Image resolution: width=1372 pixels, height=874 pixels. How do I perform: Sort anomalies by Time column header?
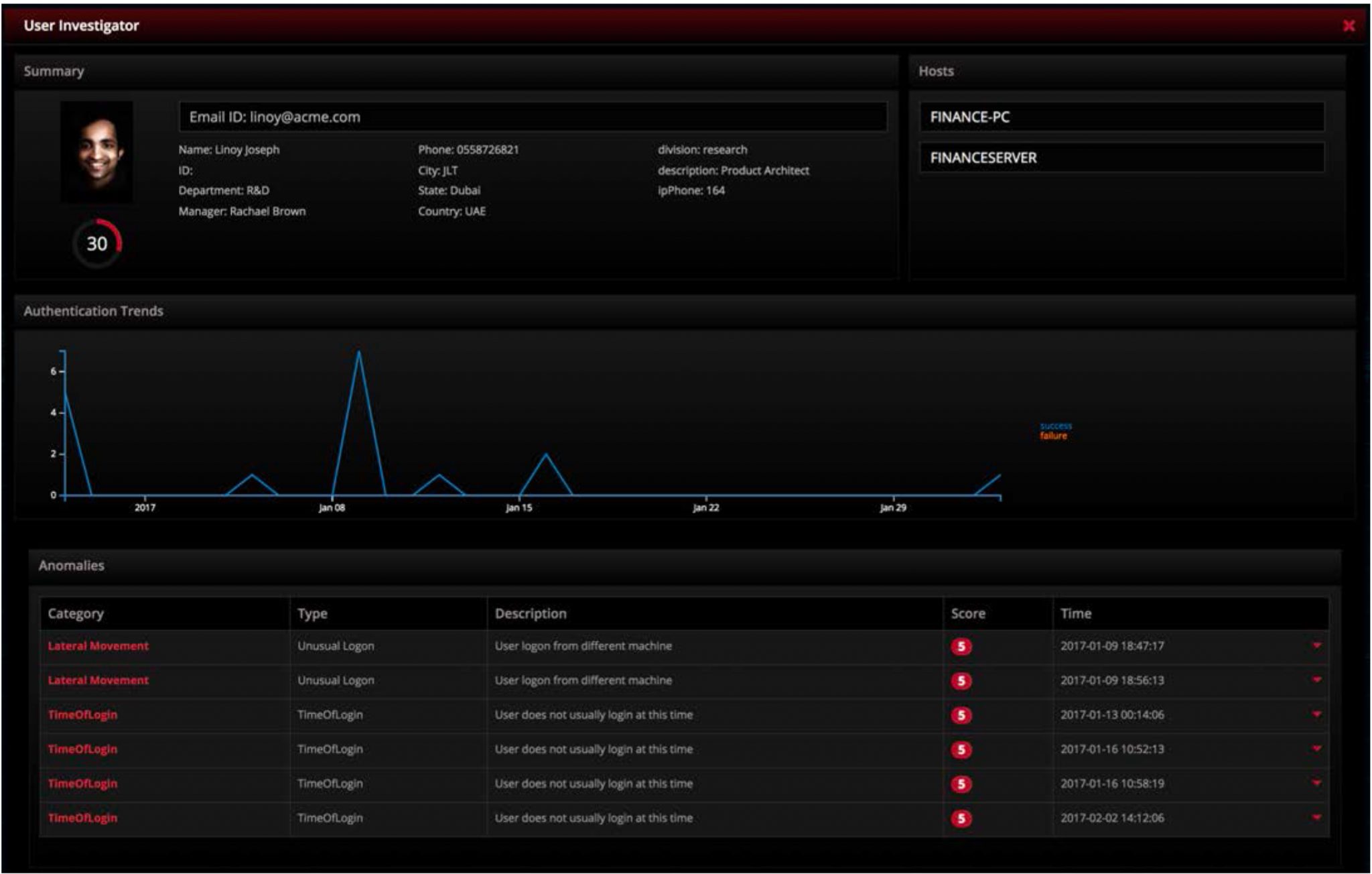click(x=1076, y=613)
